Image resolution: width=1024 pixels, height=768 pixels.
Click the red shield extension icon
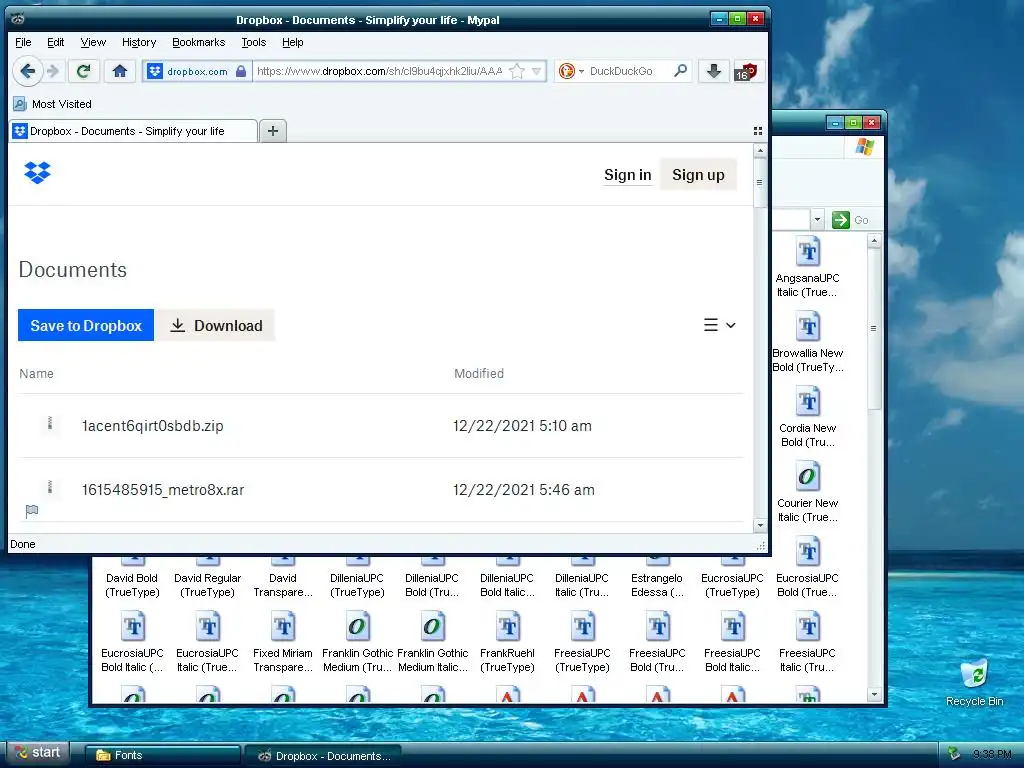745,71
